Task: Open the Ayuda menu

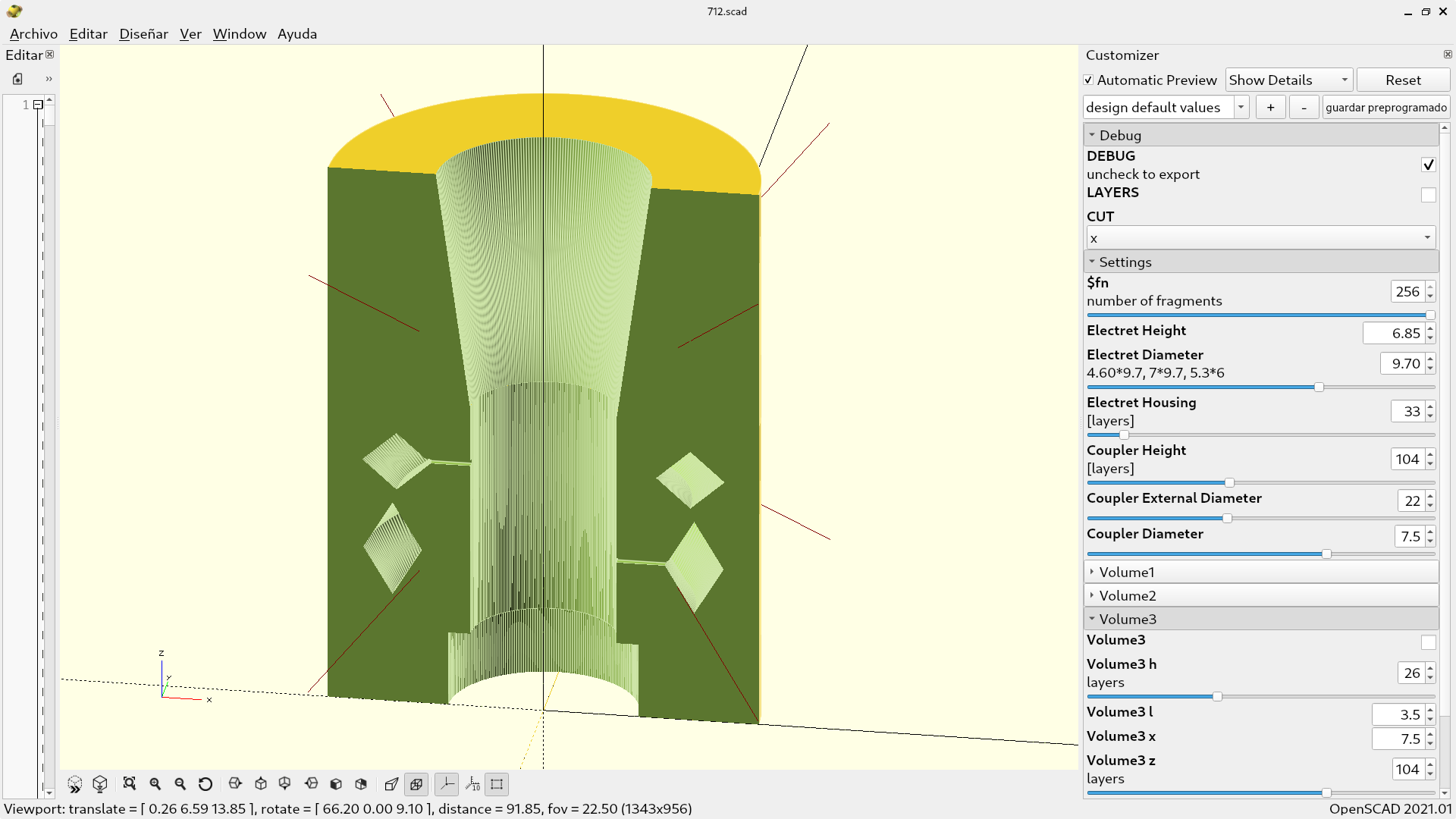Action: tap(297, 34)
